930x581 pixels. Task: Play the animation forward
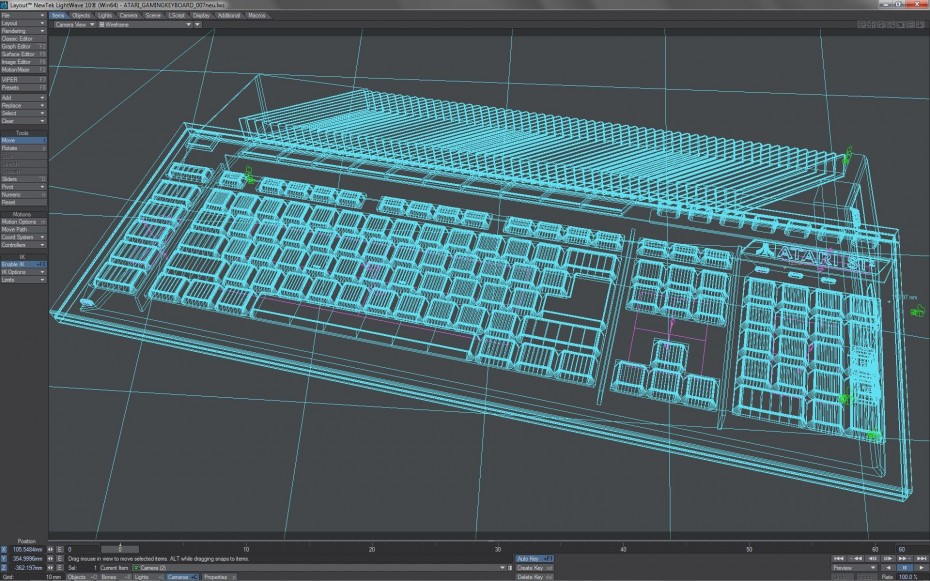coord(921,567)
